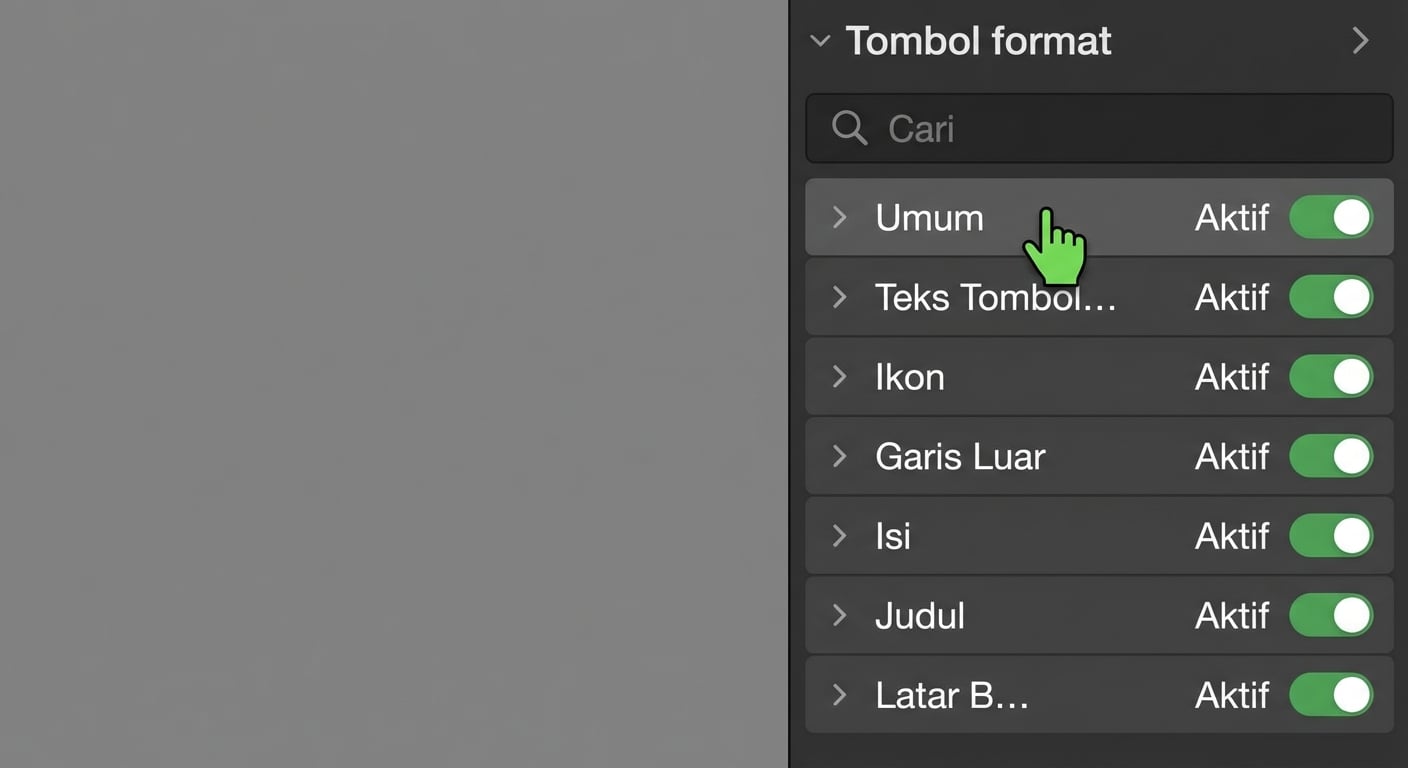
Task: Click the magnifying glass search icon
Action: point(849,128)
